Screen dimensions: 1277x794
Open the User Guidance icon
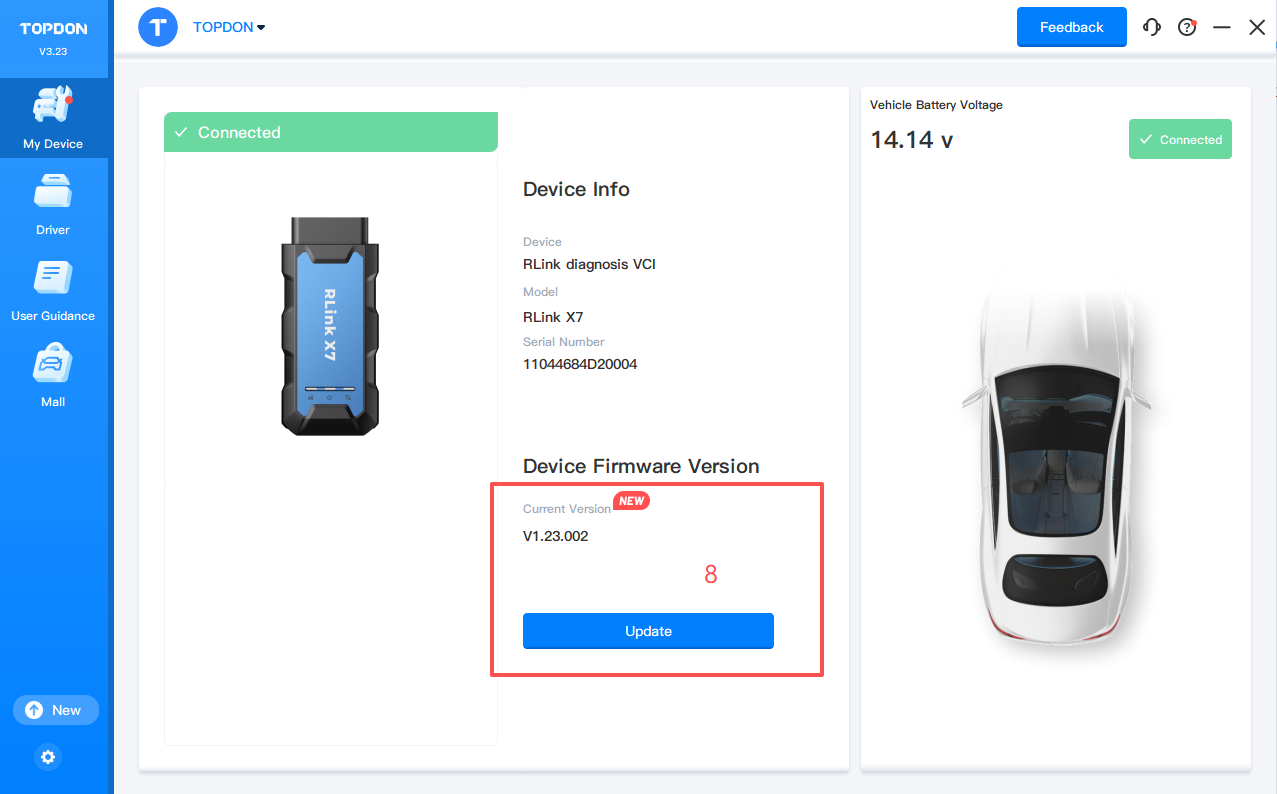coord(53,279)
